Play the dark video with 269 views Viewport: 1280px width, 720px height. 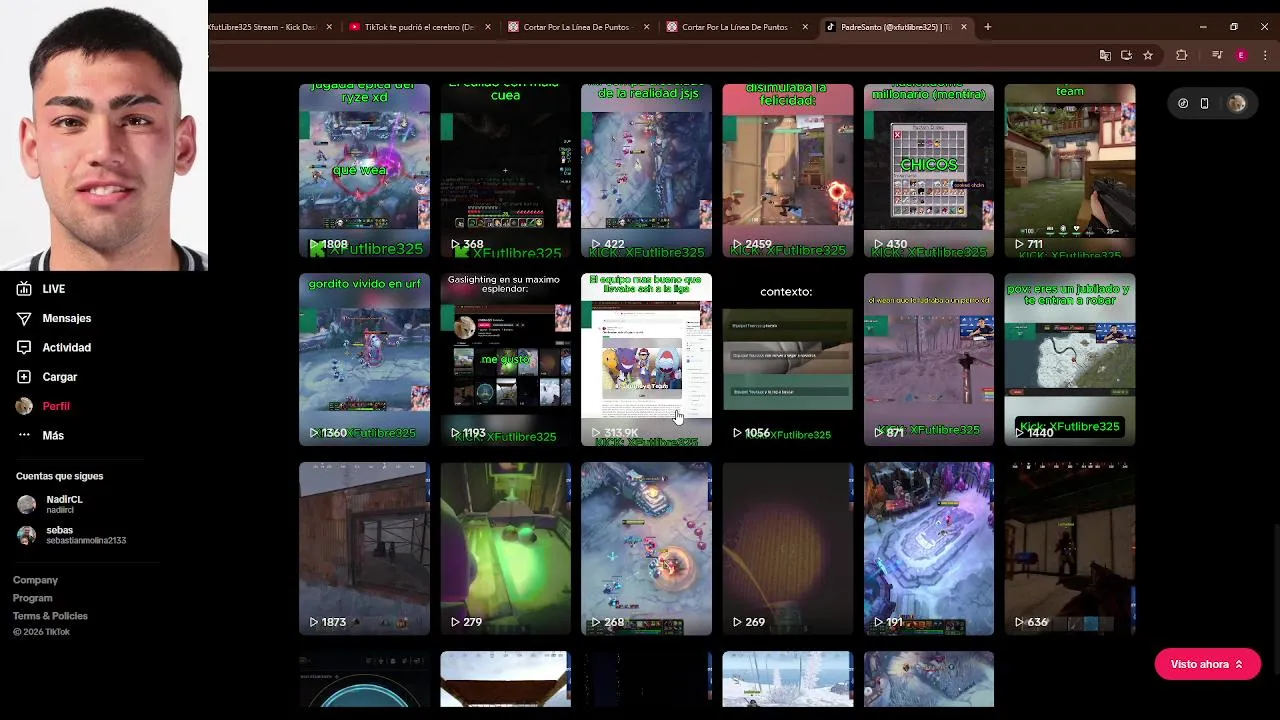[788, 548]
